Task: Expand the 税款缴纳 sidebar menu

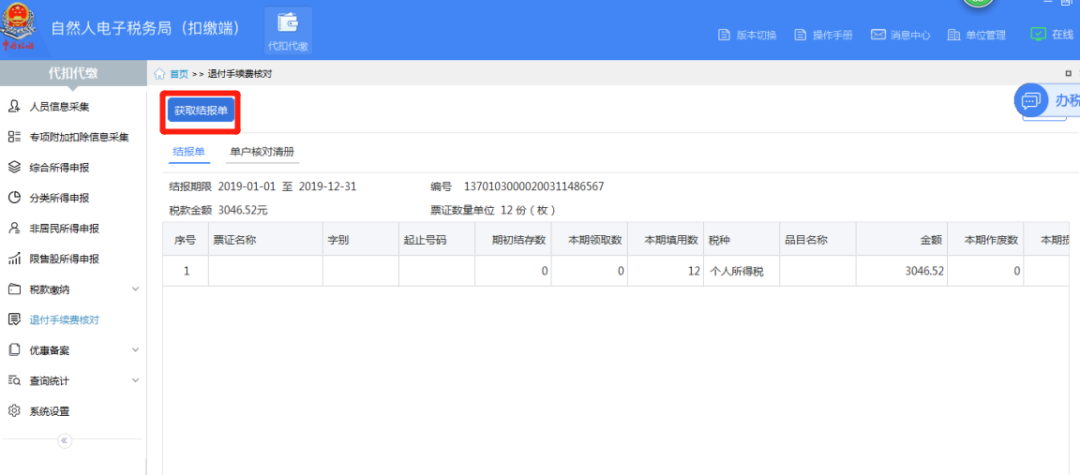Action: pyautogui.click(x=136, y=290)
